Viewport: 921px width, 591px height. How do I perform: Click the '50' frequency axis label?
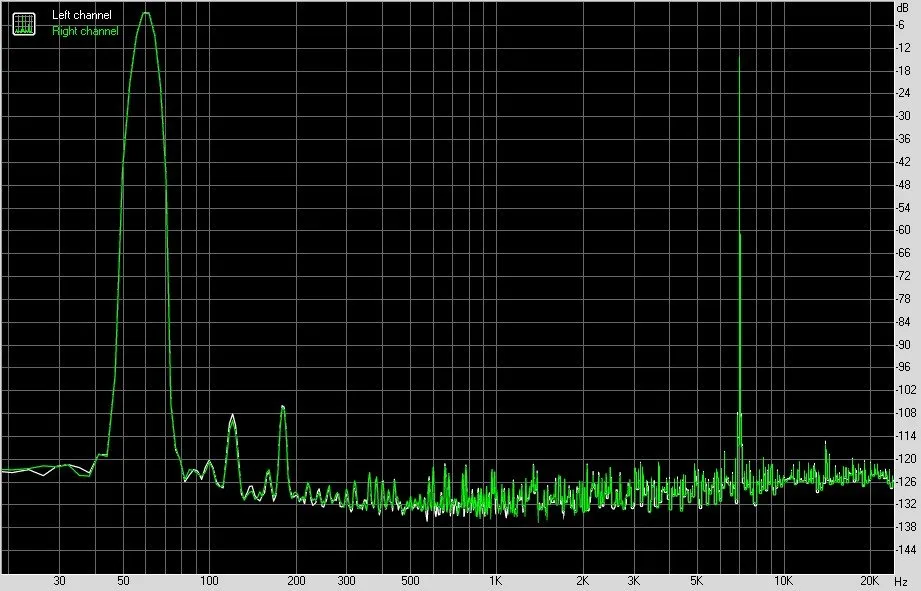point(123,581)
